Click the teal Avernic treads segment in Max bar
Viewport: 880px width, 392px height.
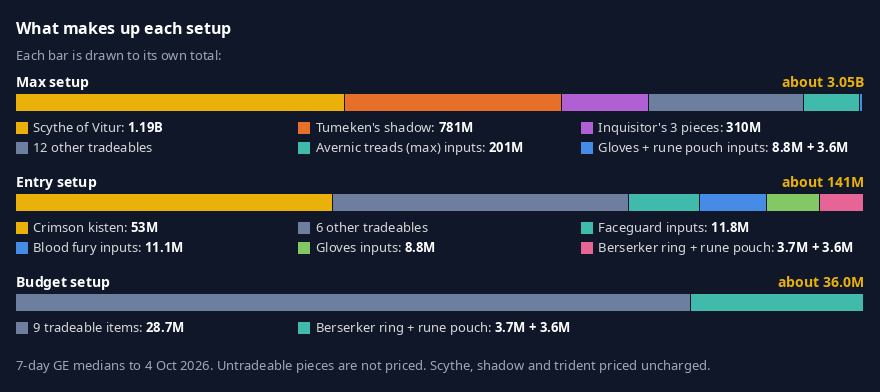pos(832,103)
